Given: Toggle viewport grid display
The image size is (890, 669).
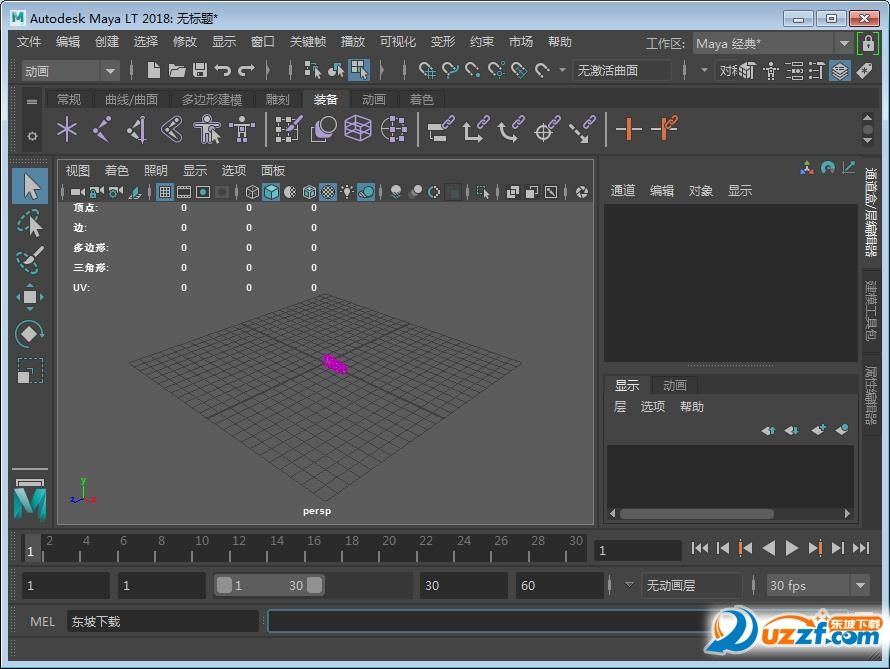Looking at the screenshot, I should 165,192.
